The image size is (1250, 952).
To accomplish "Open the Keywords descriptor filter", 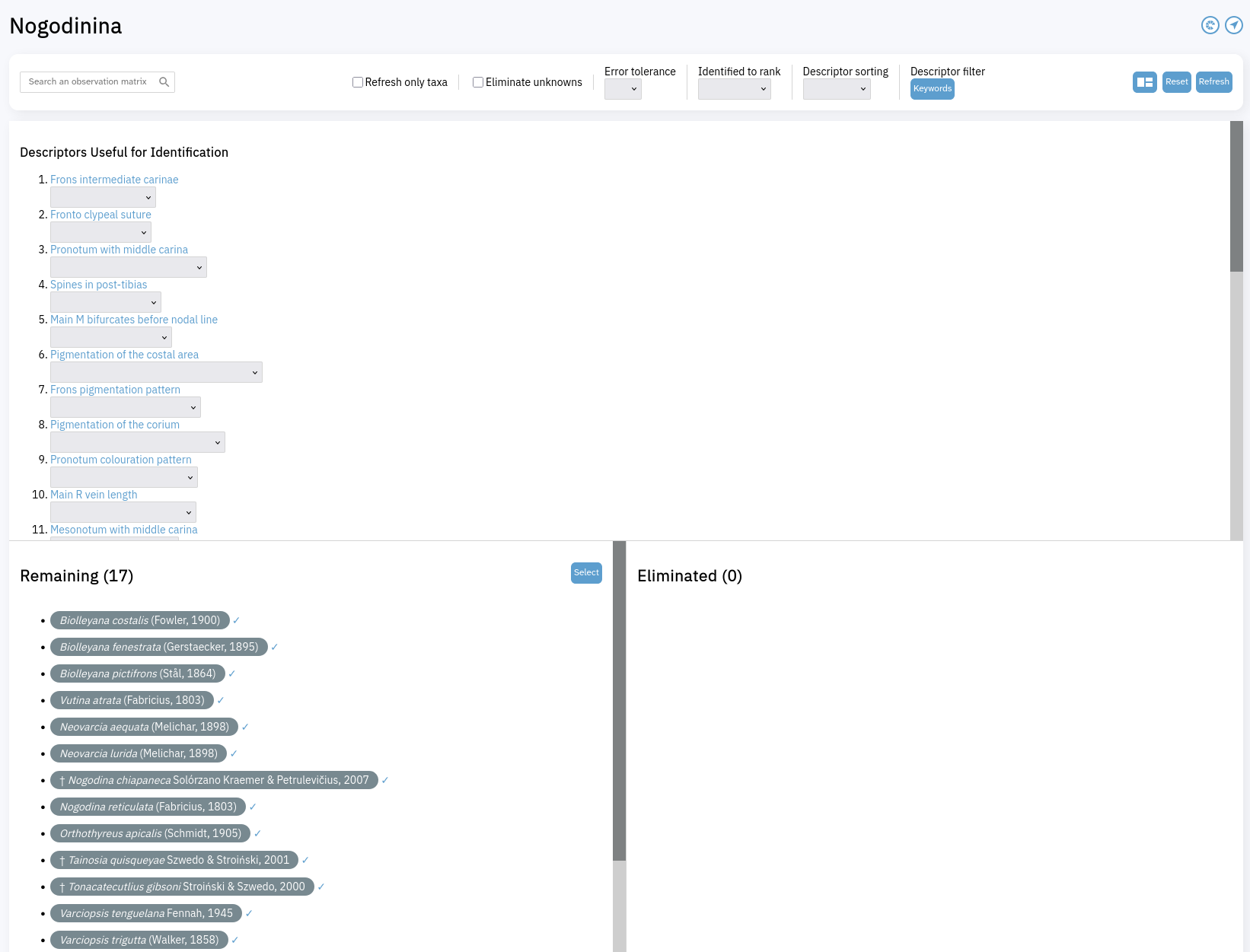I will click(932, 89).
